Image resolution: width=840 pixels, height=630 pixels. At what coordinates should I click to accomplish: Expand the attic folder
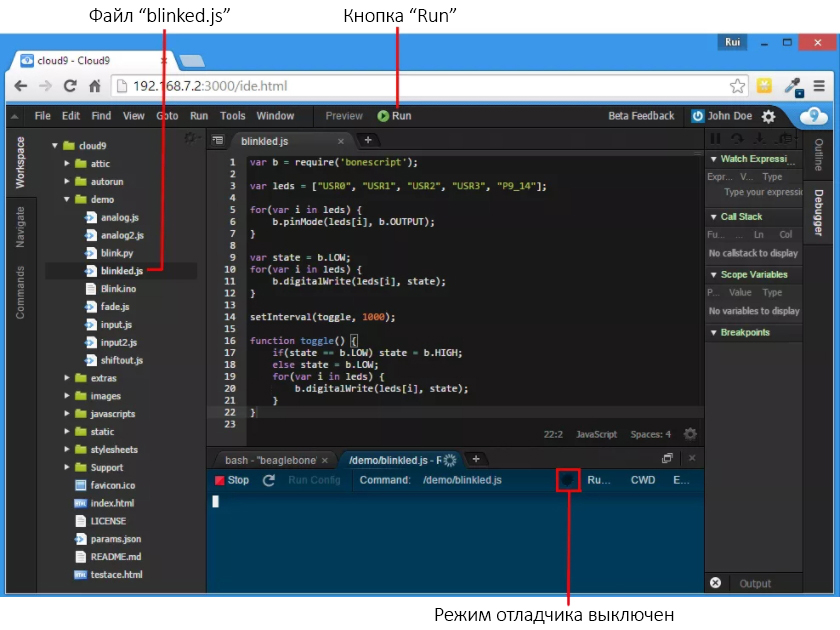click(68, 163)
